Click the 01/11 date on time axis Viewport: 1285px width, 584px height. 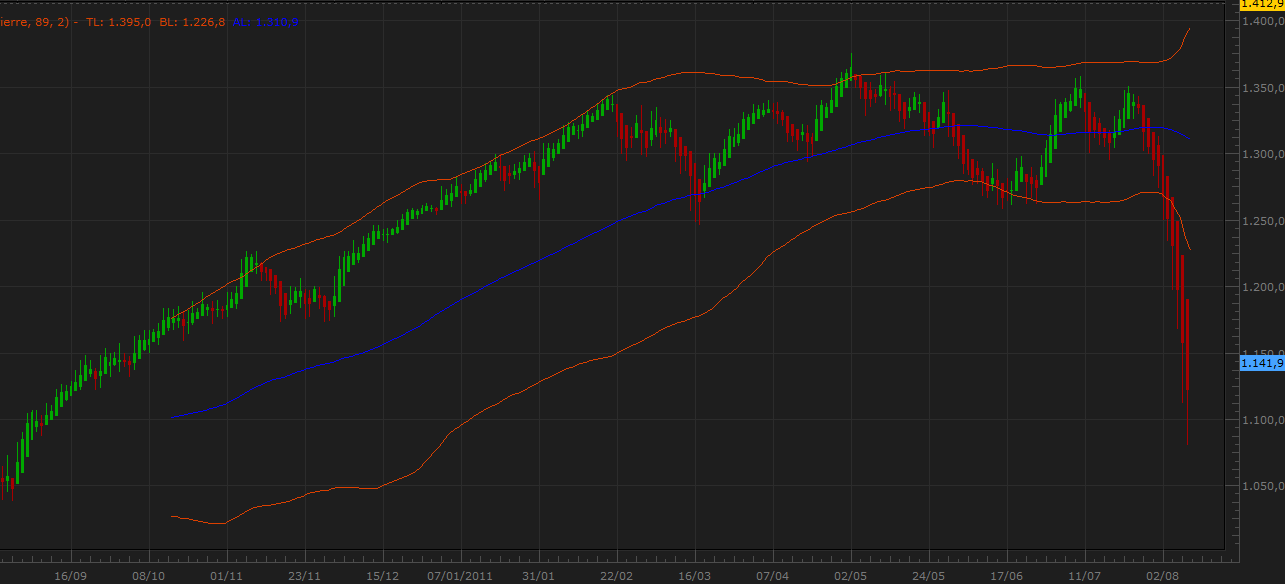(227, 576)
